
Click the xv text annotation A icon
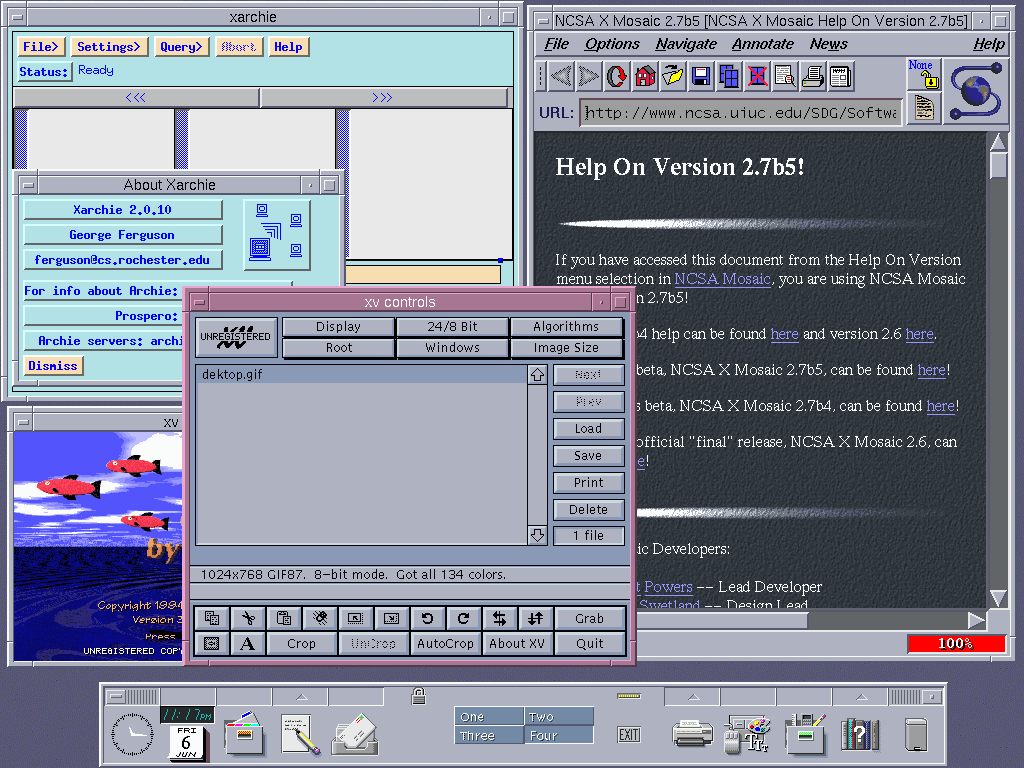pos(248,643)
